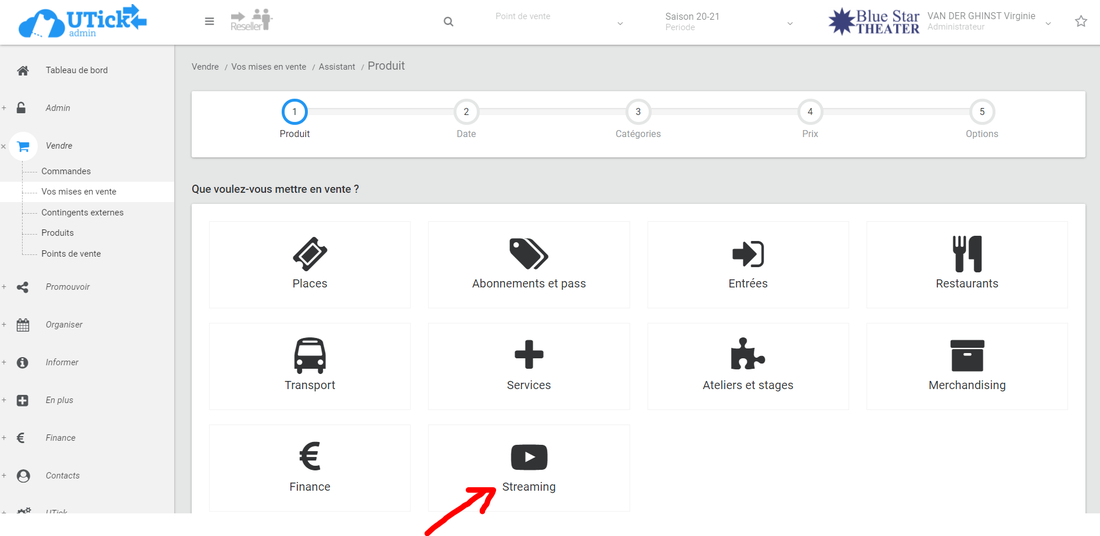
Task: Click the Streaming play icon
Action: tap(529, 457)
